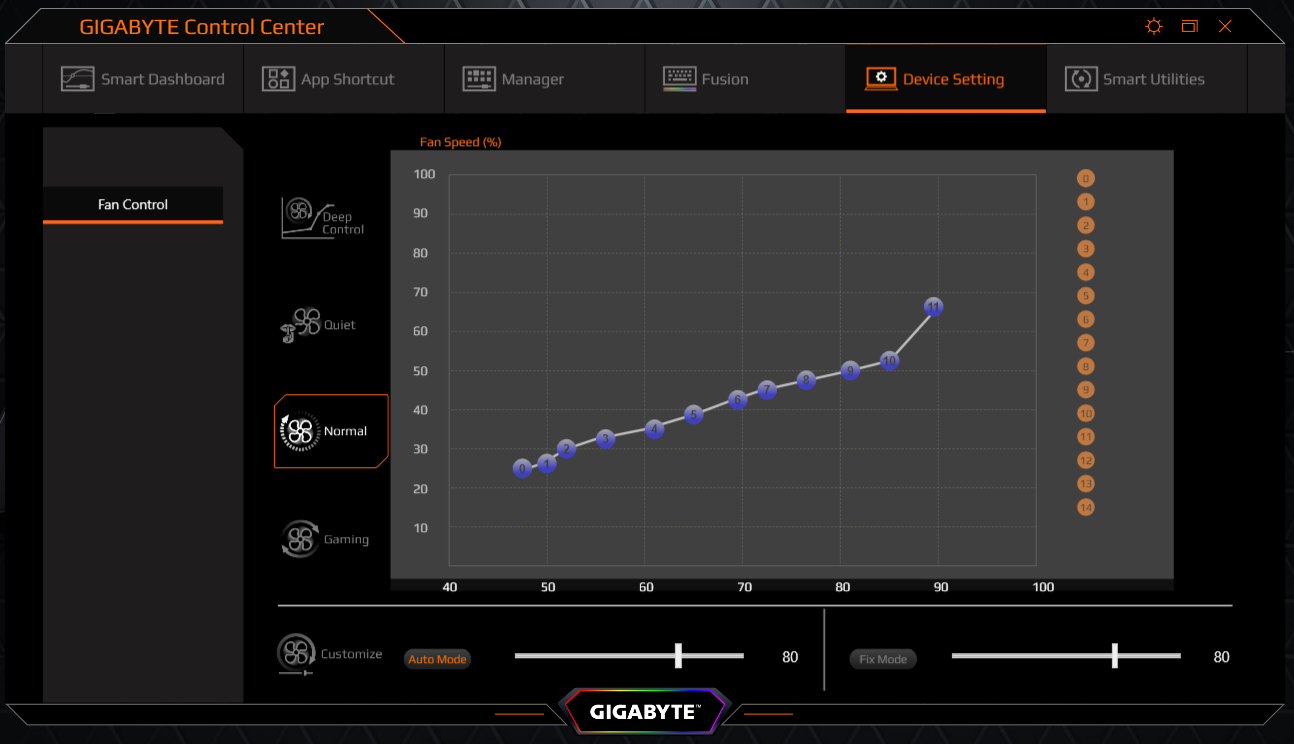Activate the Normal fan mode

[330, 431]
